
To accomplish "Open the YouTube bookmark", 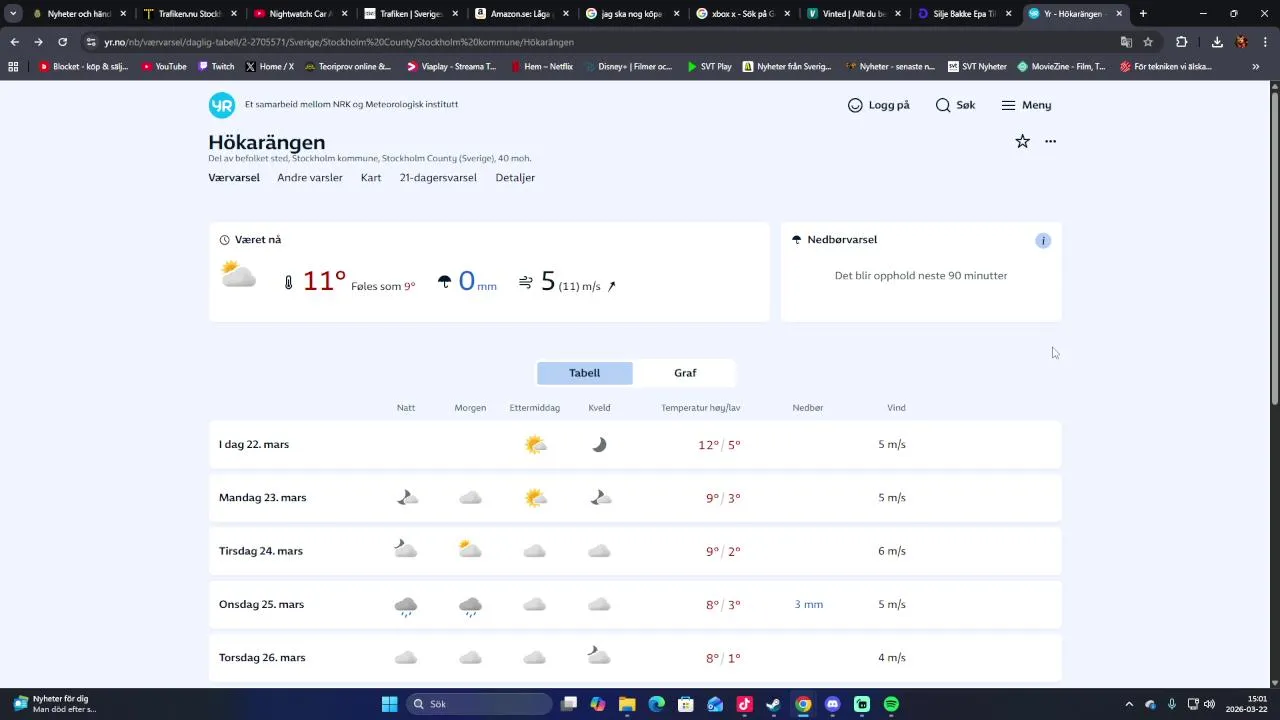I will [163, 67].
